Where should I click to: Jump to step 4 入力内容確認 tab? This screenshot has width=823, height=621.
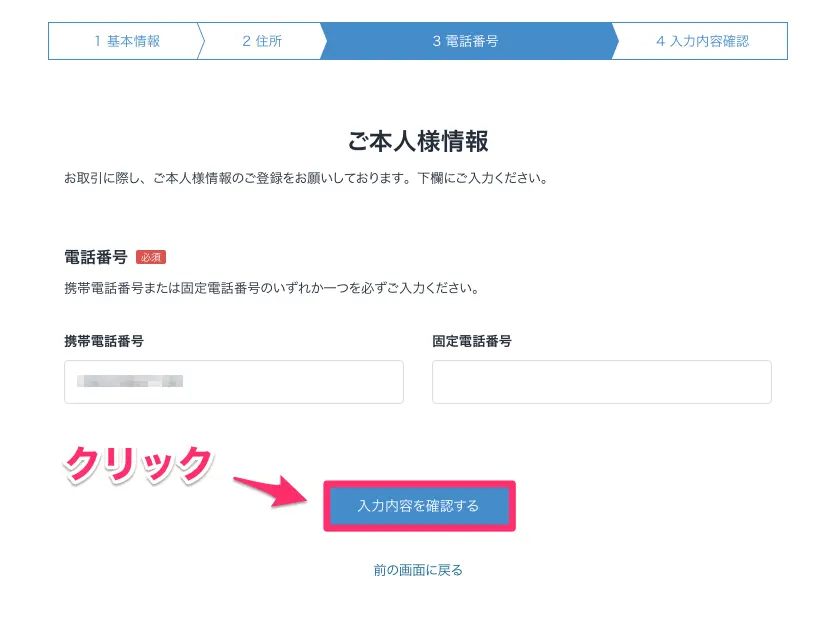(x=702, y=41)
